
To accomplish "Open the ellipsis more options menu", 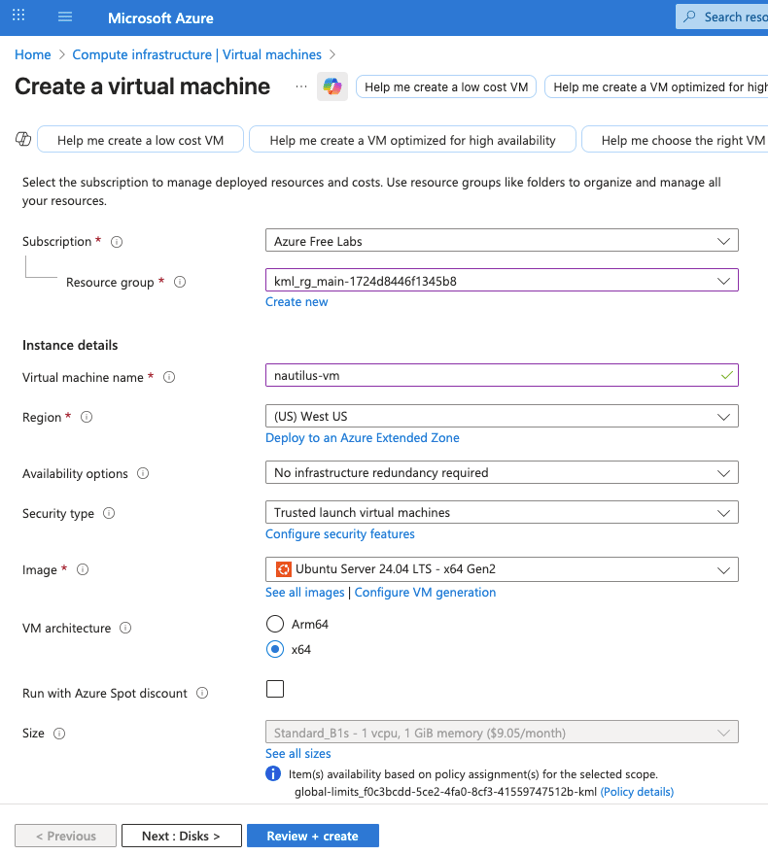I will point(301,87).
